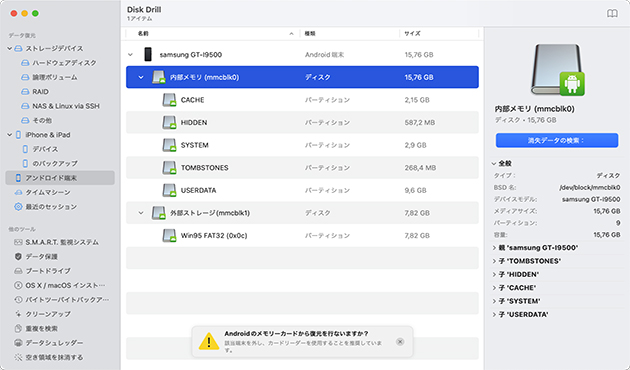Select ハードウェアディスク in sidebar

pyautogui.click(x=64, y=63)
